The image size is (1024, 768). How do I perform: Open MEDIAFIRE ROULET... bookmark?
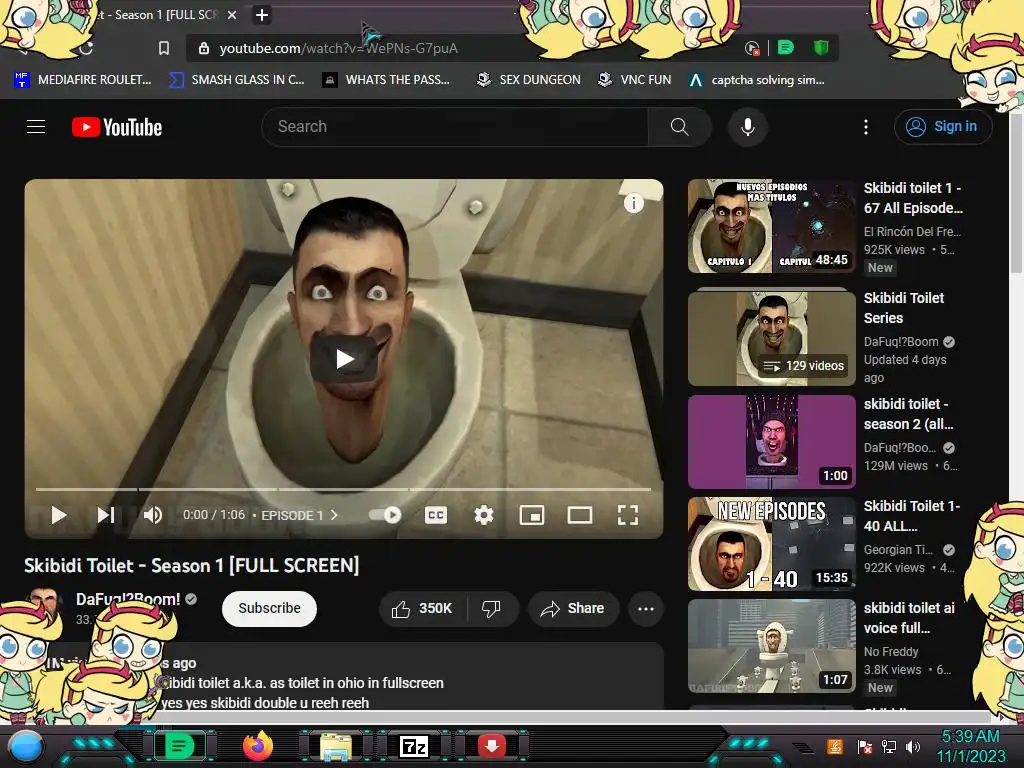[82, 80]
